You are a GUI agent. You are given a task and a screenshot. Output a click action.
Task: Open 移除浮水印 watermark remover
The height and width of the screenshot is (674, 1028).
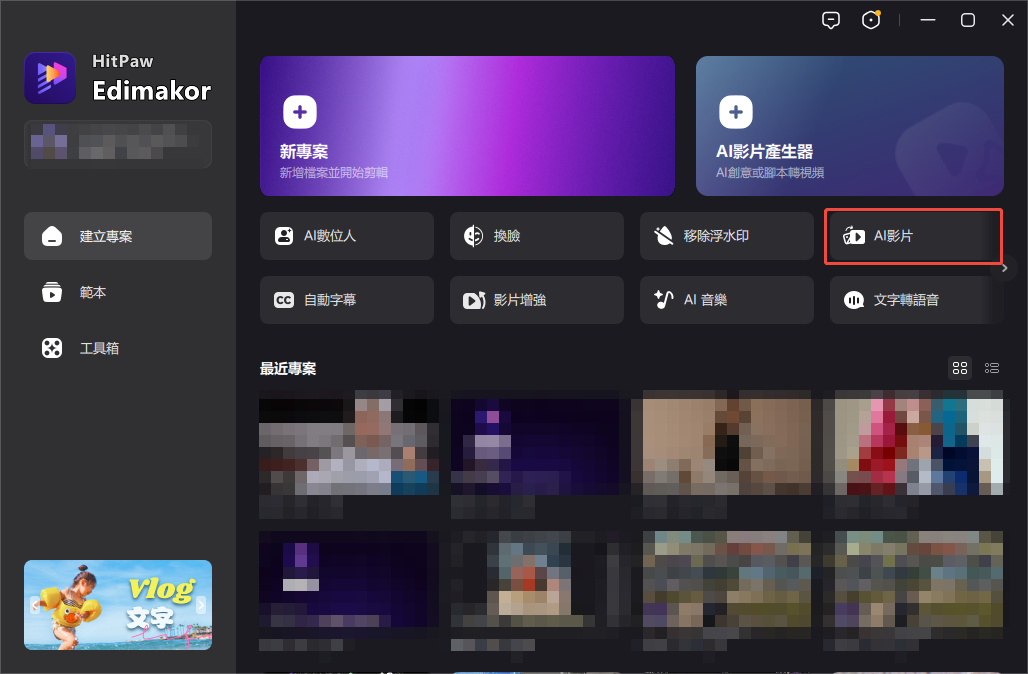click(x=726, y=236)
